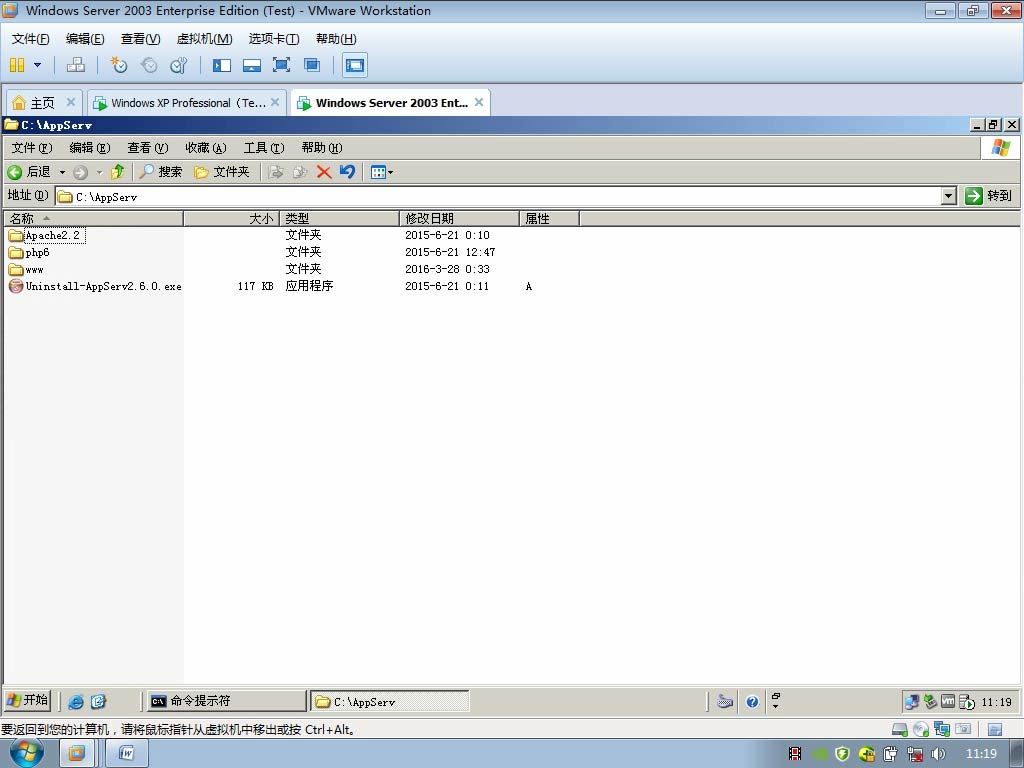The width and height of the screenshot is (1024, 768).
Task: Enter VMware full screen mode icon
Action: [281, 65]
